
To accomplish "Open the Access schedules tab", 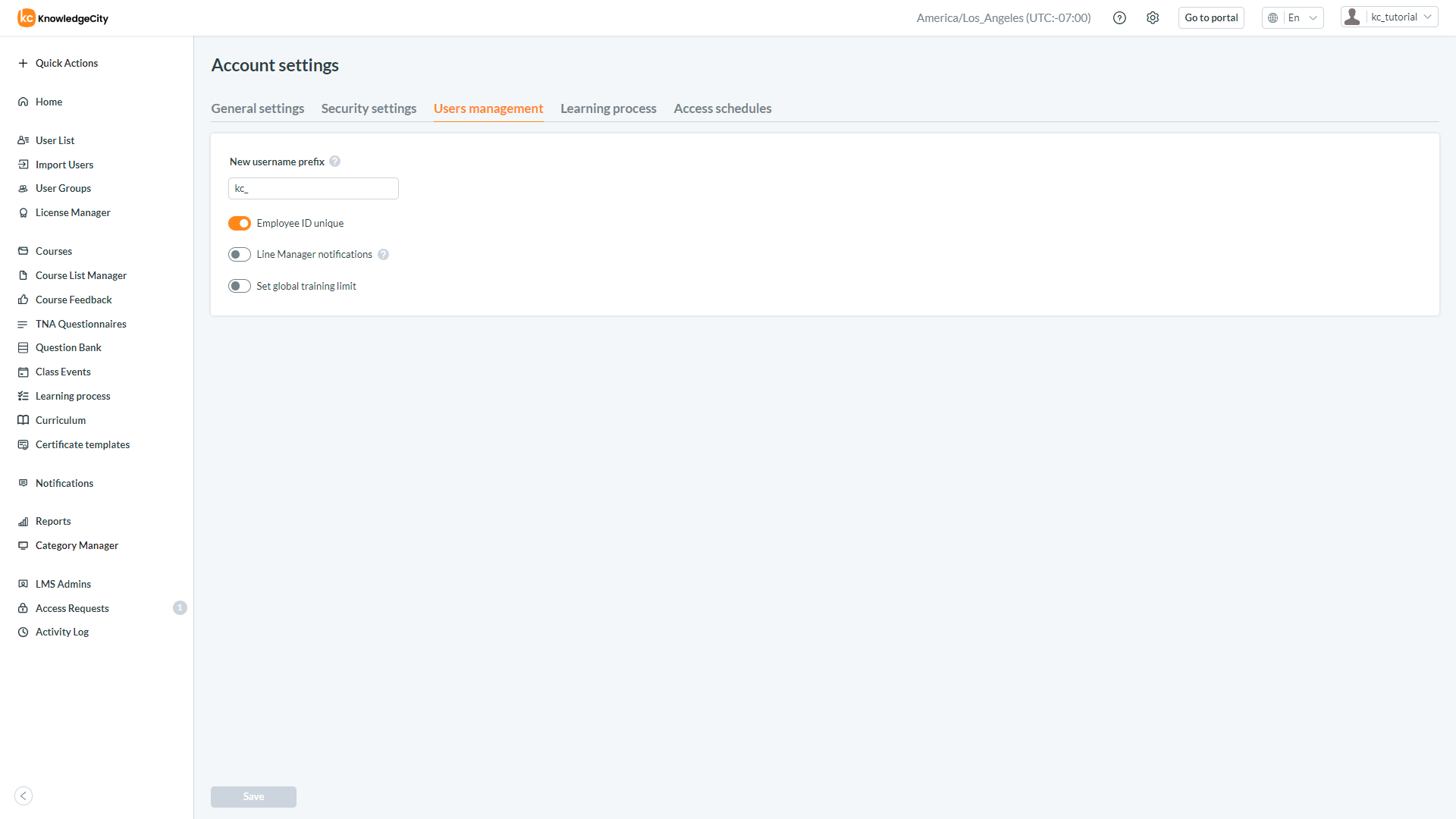I will coord(722,108).
